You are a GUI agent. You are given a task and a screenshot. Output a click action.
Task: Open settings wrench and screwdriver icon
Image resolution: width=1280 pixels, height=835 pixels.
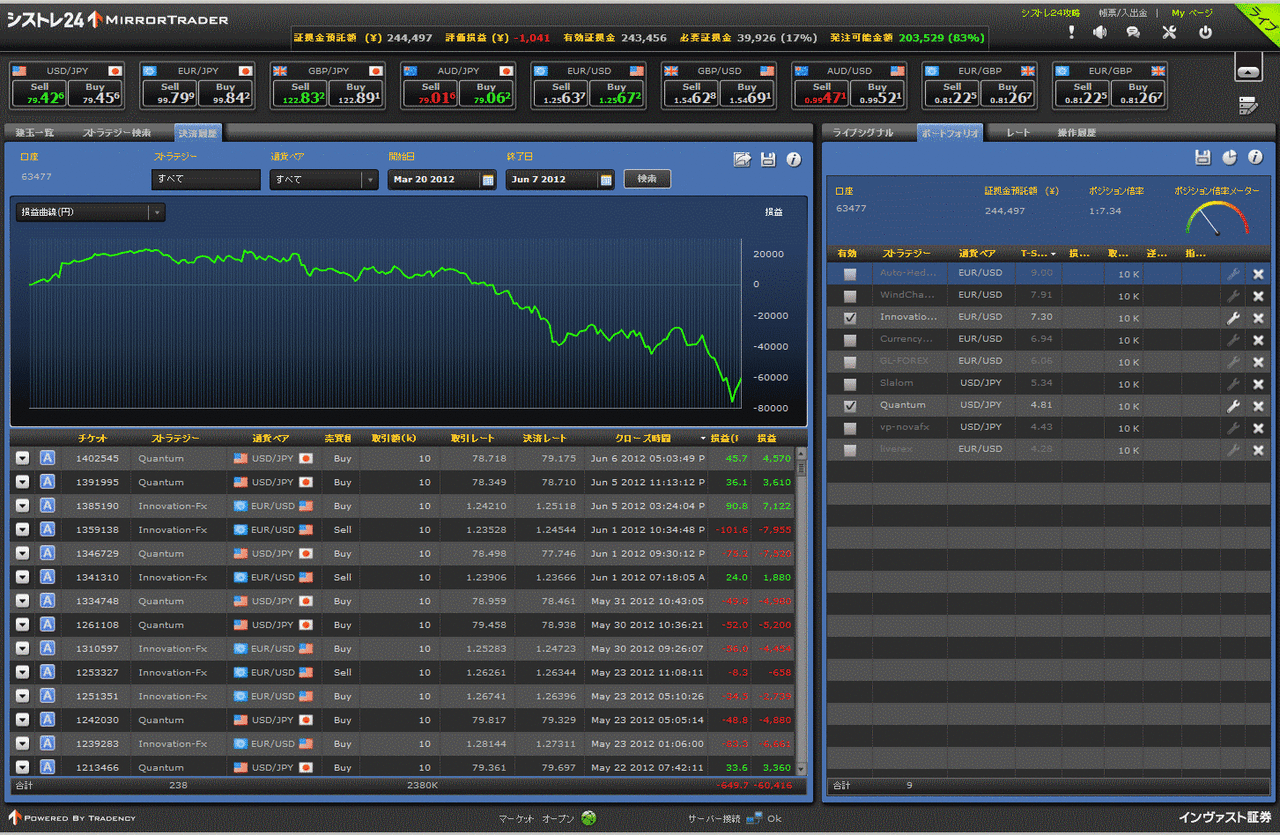(1169, 32)
